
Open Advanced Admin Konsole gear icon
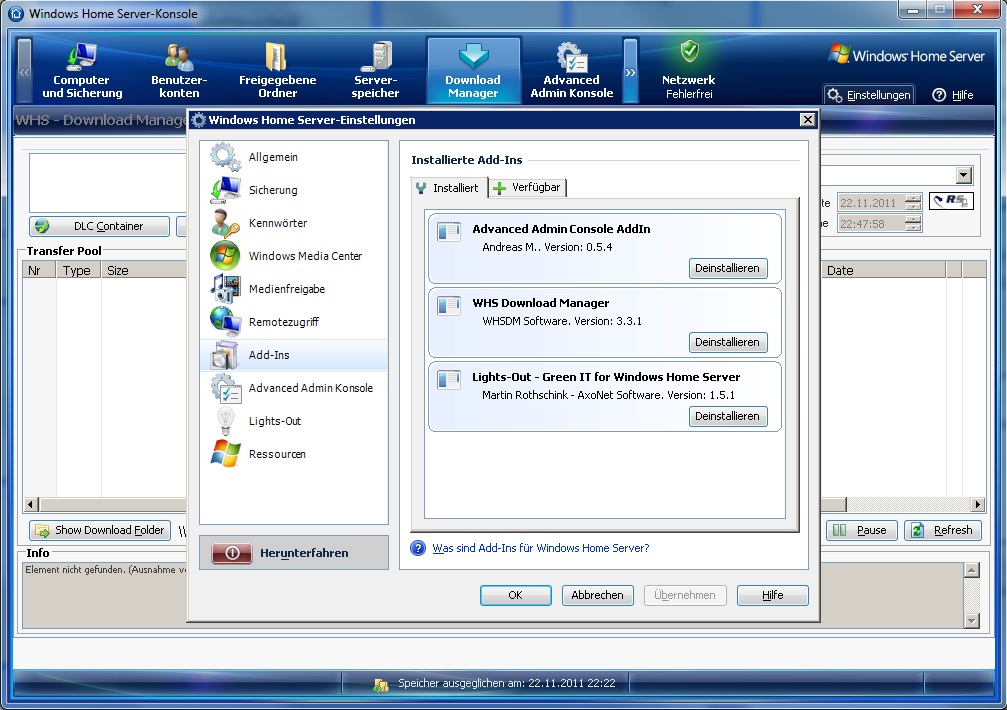572,57
